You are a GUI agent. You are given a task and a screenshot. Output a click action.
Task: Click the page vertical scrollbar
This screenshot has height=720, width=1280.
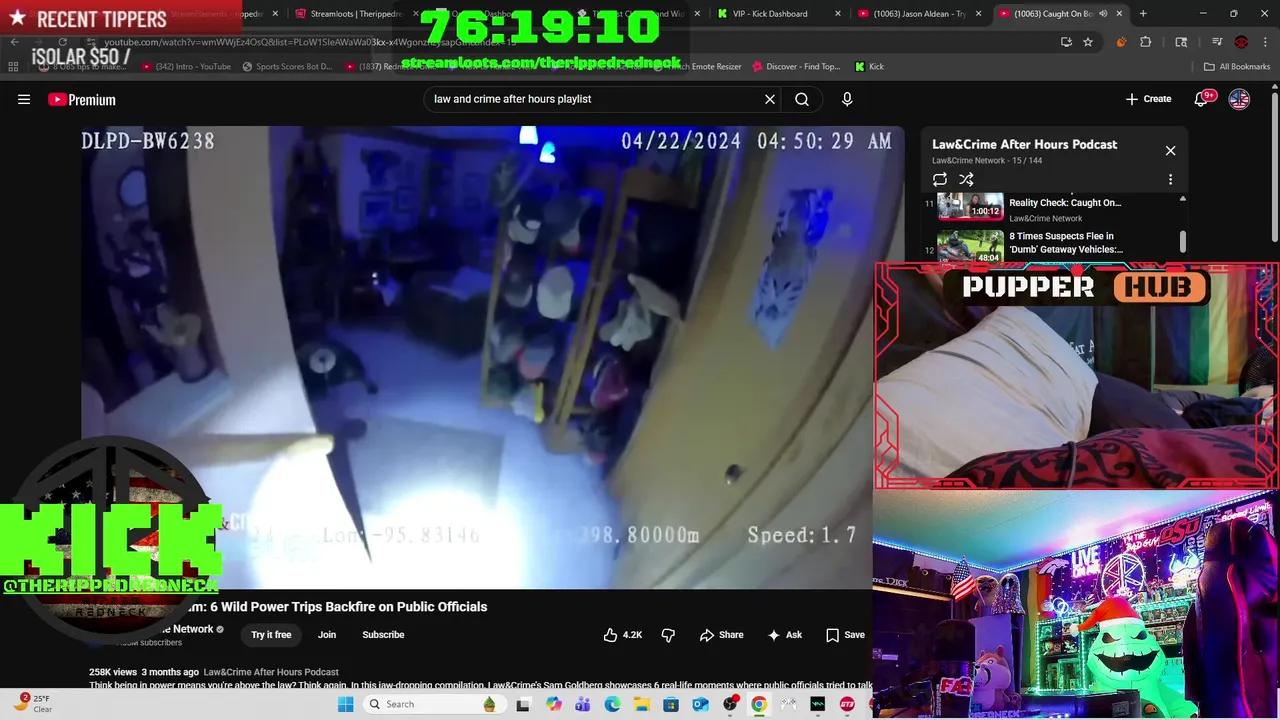[x=1274, y=165]
